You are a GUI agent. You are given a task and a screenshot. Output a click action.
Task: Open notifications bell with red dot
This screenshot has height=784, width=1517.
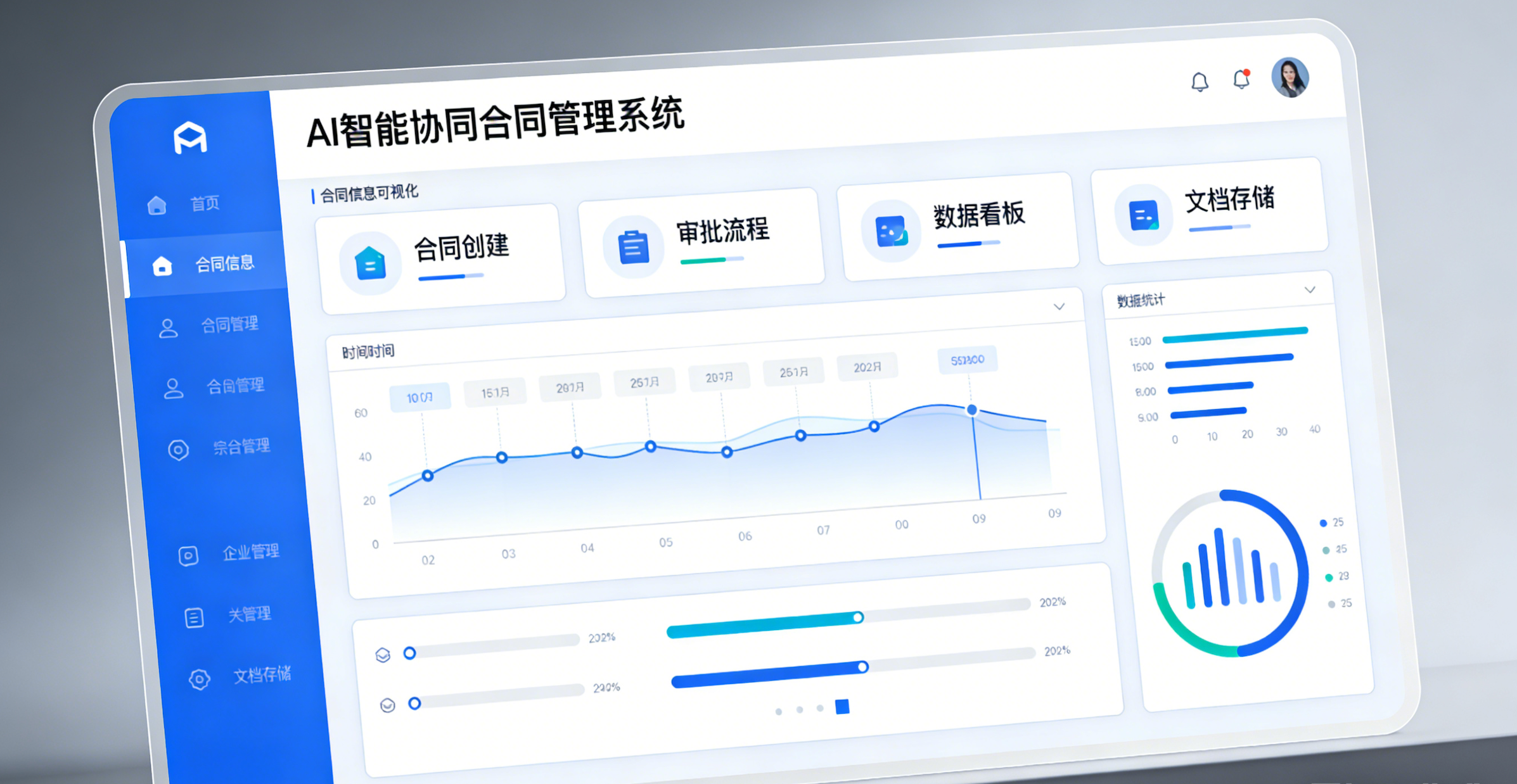coord(1241,79)
